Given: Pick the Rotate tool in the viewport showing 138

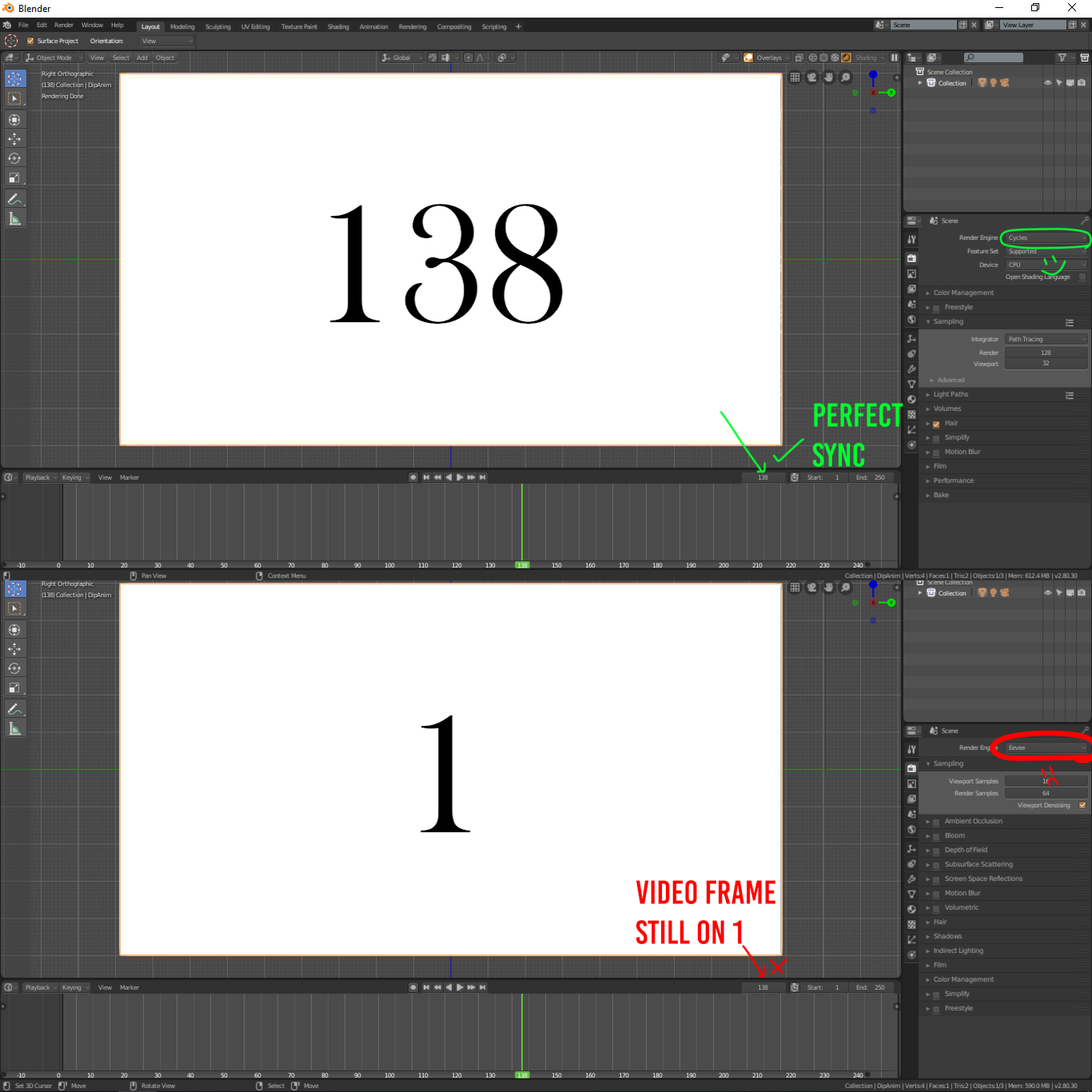Looking at the screenshot, I should [14, 158].
